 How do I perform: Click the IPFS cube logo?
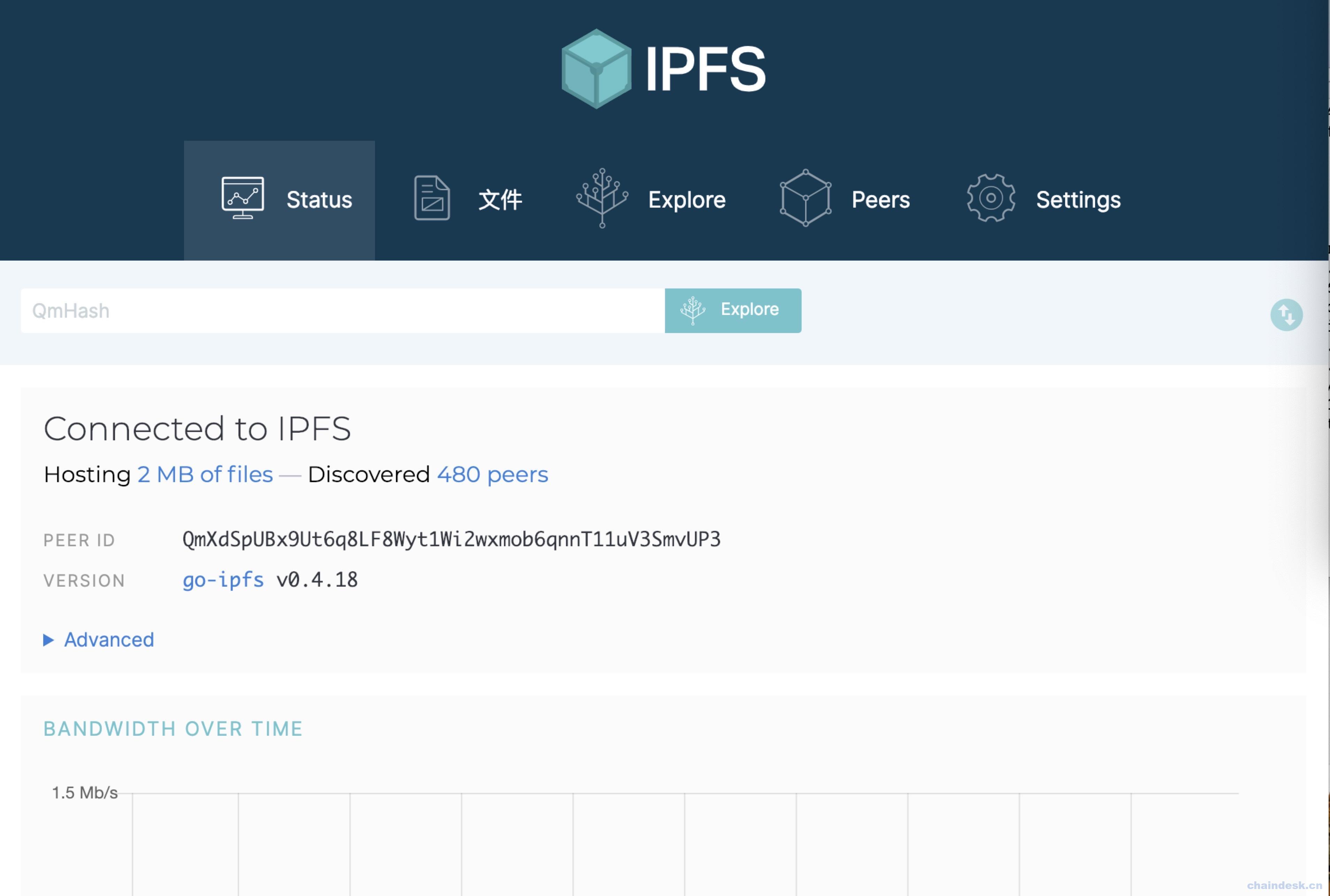[596, 69]
